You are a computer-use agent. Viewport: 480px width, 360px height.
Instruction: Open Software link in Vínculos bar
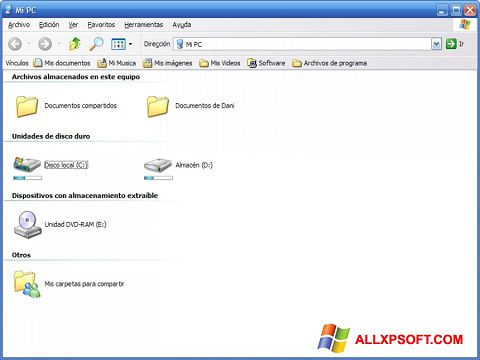[x=266, y=63]
